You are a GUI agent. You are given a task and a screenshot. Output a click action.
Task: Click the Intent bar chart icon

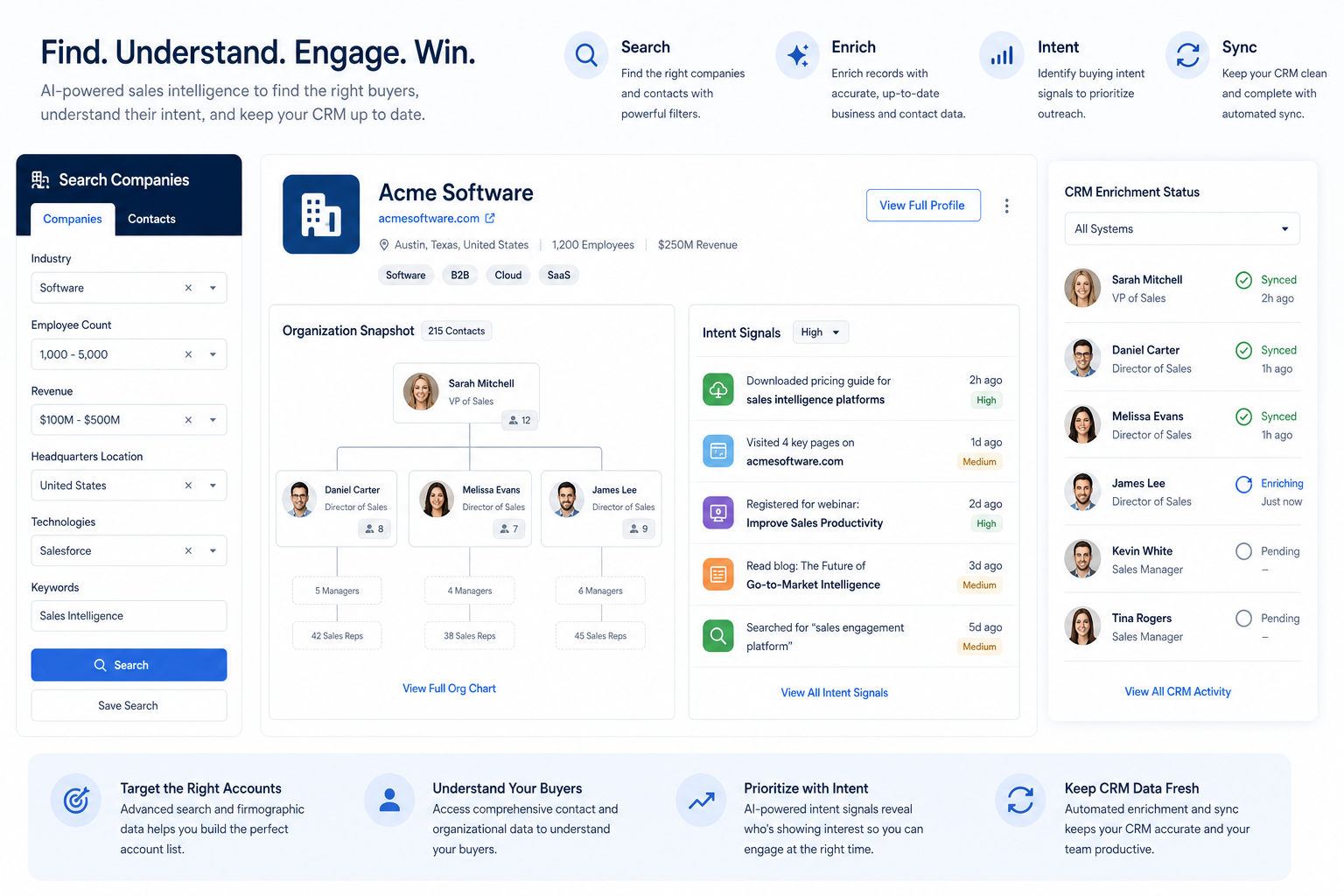point(1002,56)
